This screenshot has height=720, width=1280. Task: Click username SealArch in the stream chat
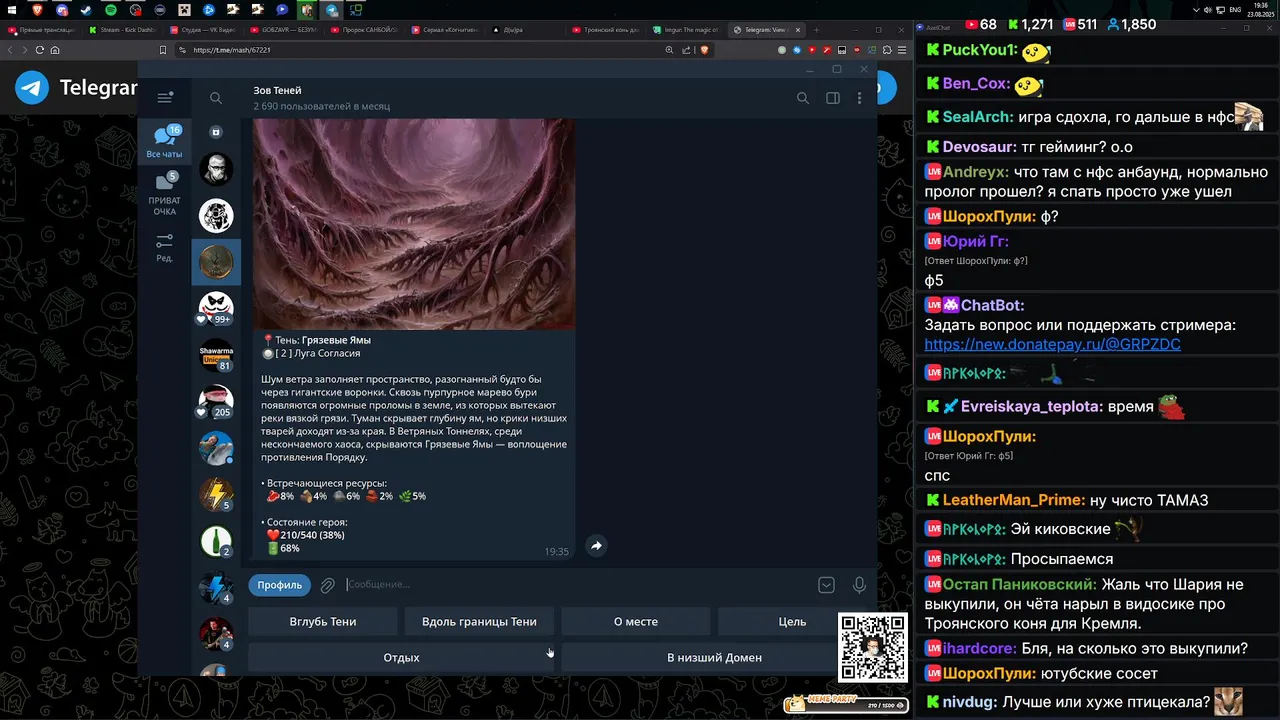pyautogui.click(x=978, y=117)
